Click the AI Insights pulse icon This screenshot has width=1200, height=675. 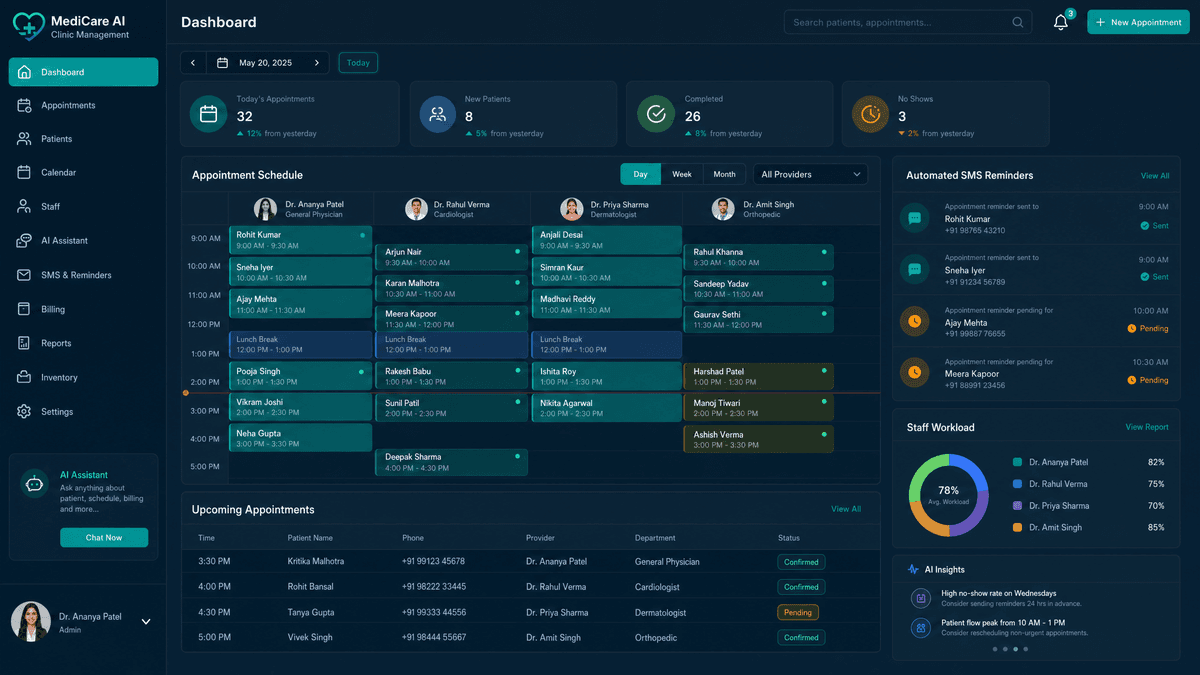tap(913, 569)
